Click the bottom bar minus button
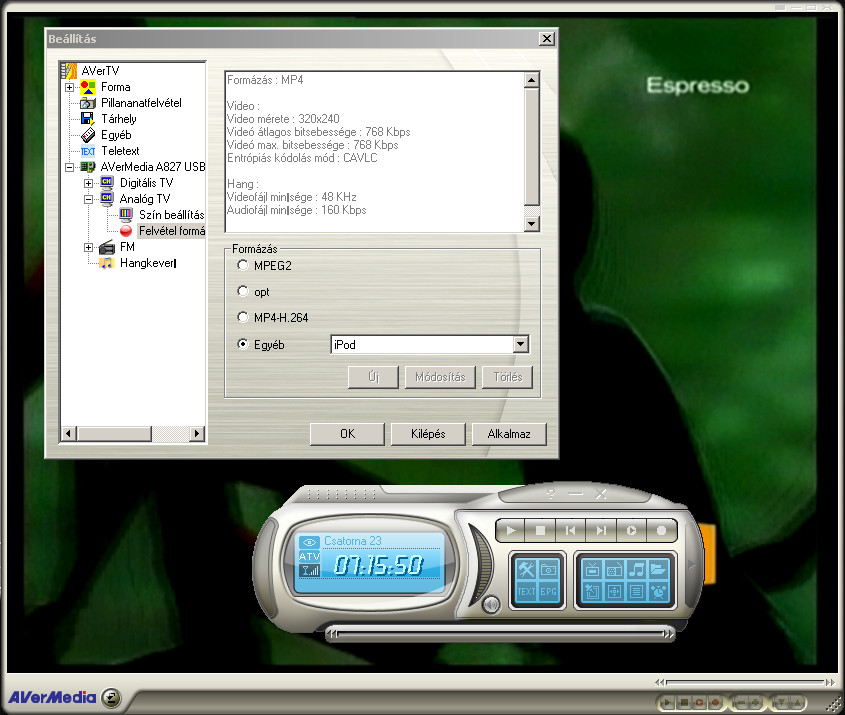This screenshot has width=845, height=715. coord(740,703)
